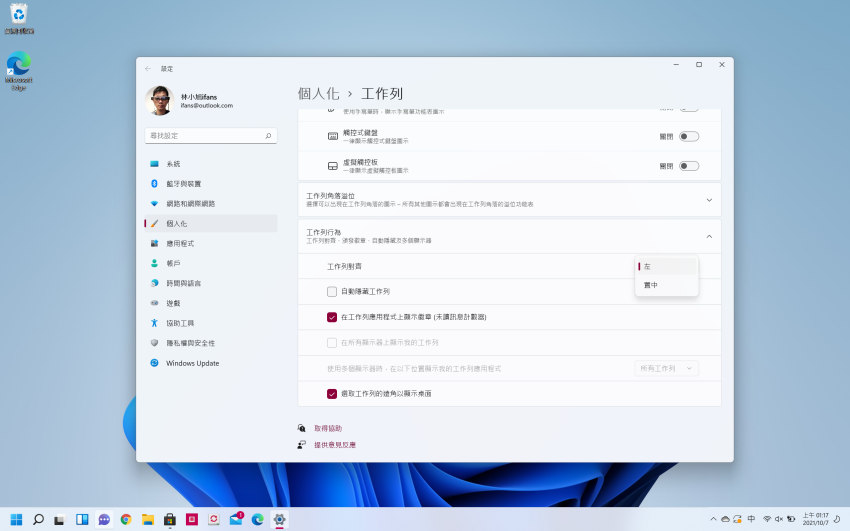Click 個人化 breadcrumb link
The image size is (850, 531).
click(318, 94)
